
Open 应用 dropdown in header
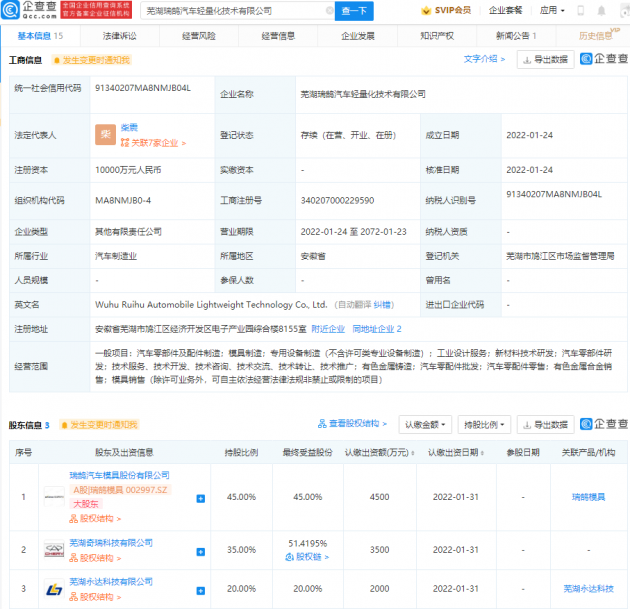(552, 10)
